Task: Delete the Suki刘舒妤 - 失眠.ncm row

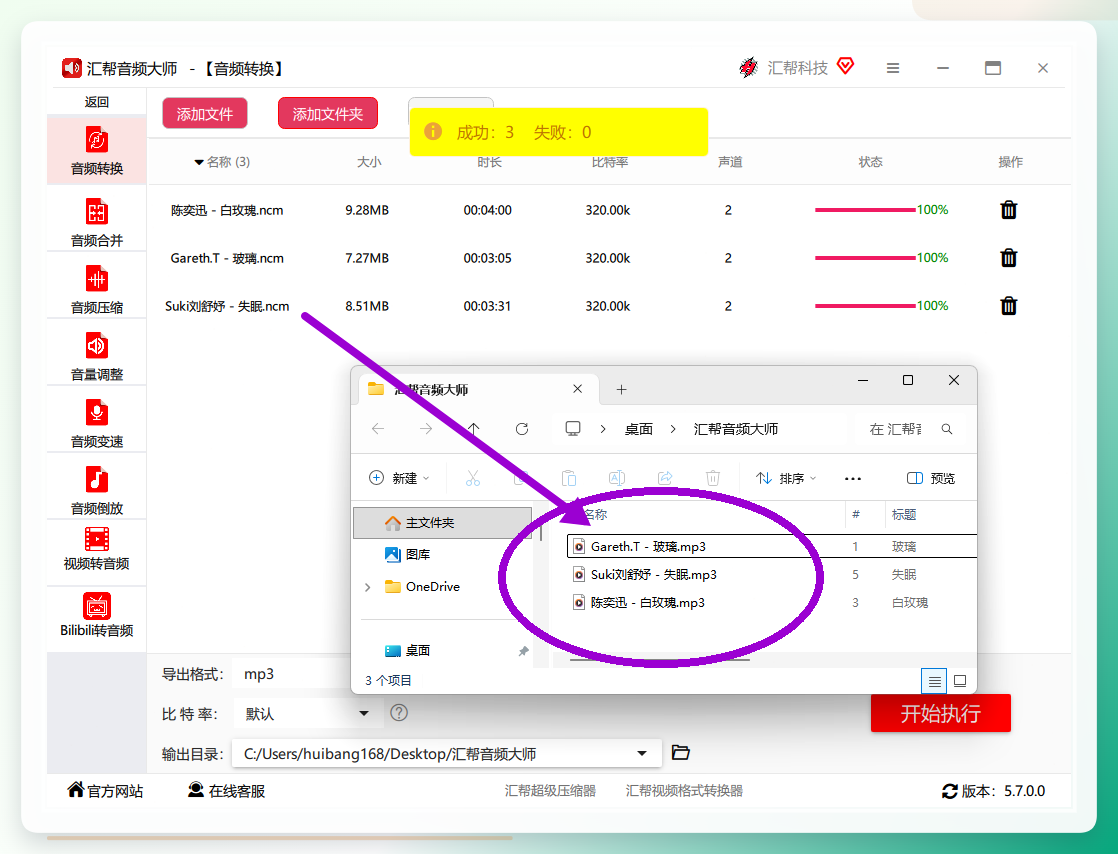Action: 1008,306
